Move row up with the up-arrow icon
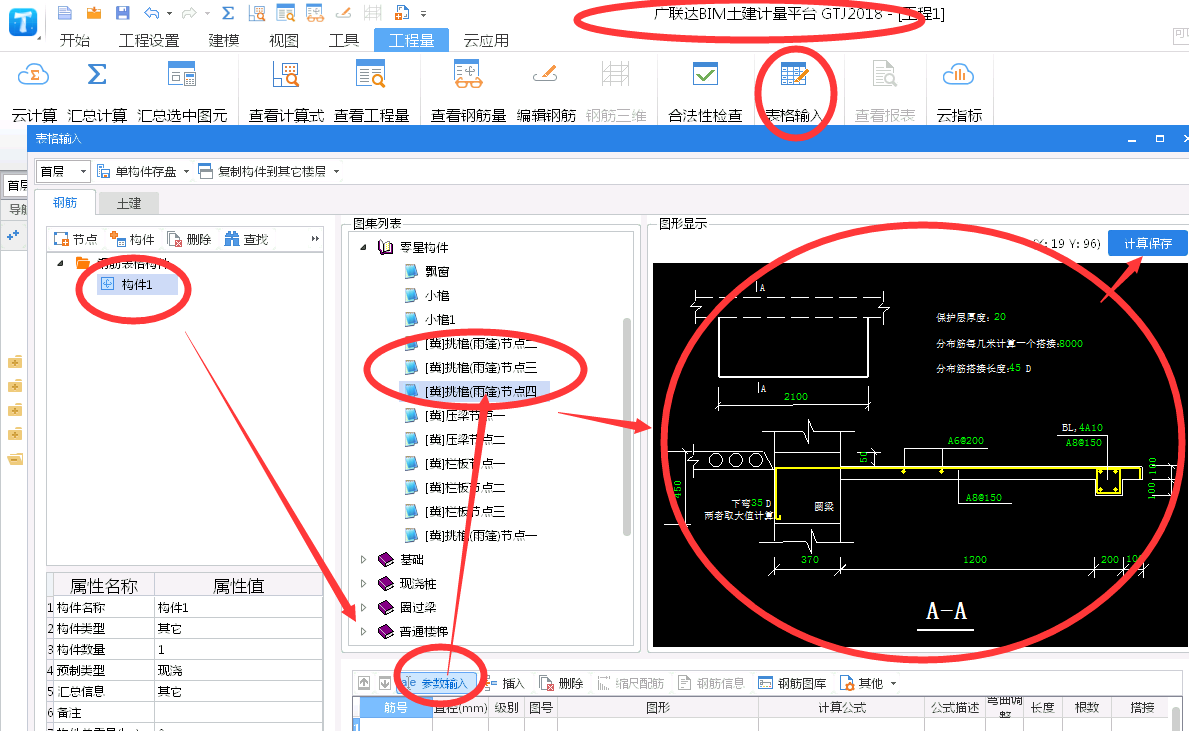This screenshot has width=1189, height=731. [364, 683]
